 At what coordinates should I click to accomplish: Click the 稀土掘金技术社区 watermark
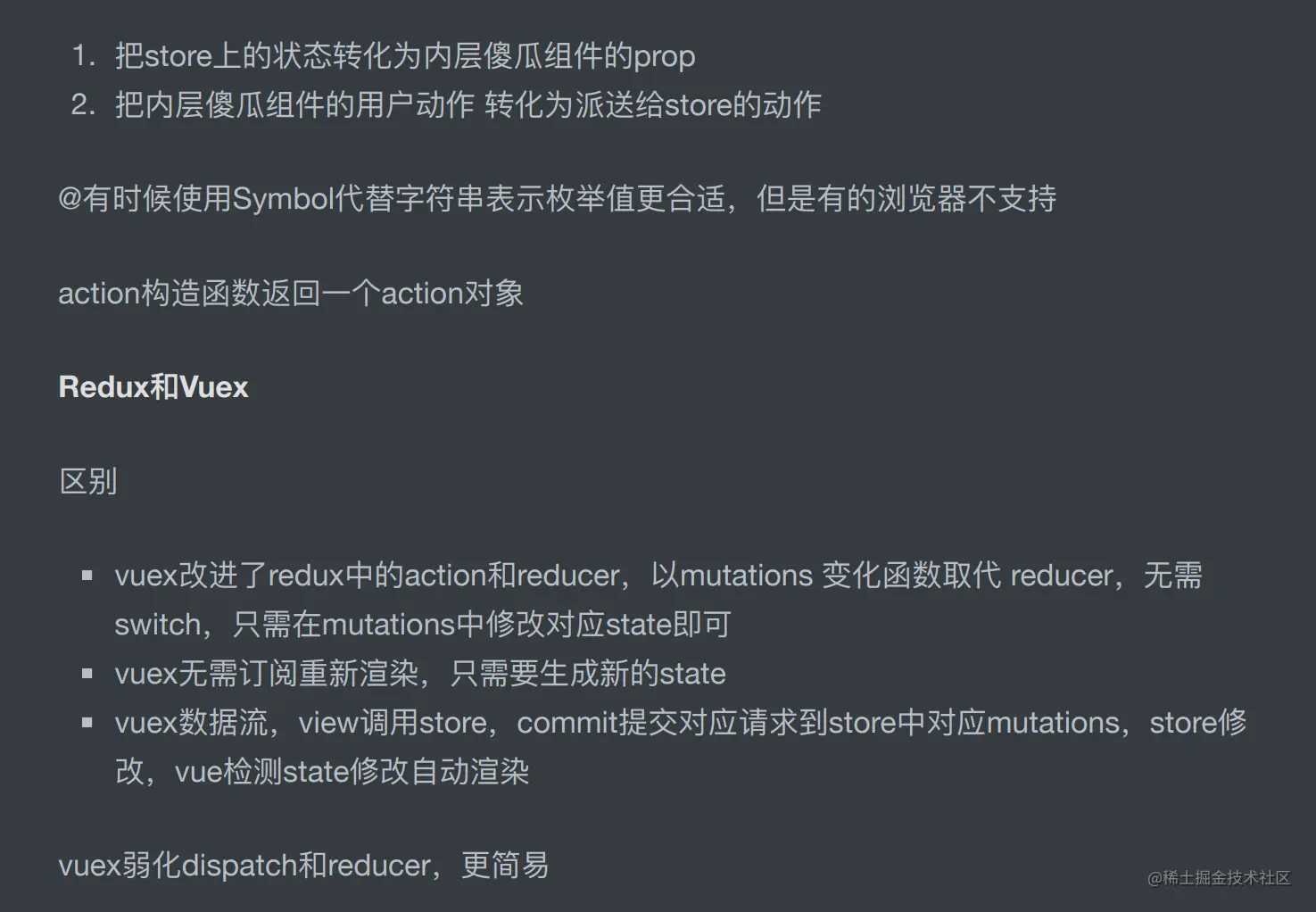click(x=1219, y=878)
